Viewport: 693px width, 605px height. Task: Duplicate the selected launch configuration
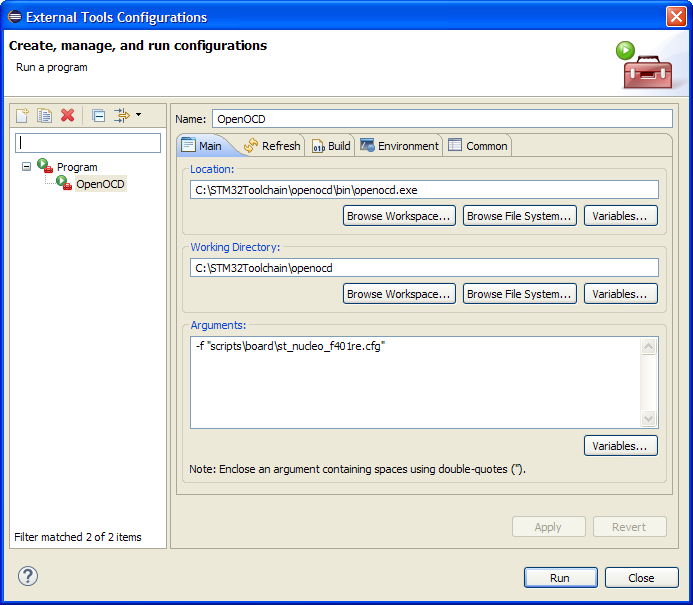pos(45,116)
